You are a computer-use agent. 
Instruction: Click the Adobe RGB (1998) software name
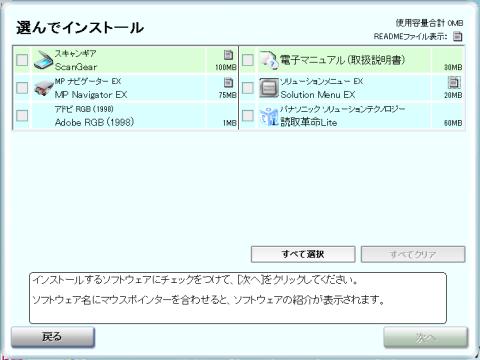click(x=94, y=122)
